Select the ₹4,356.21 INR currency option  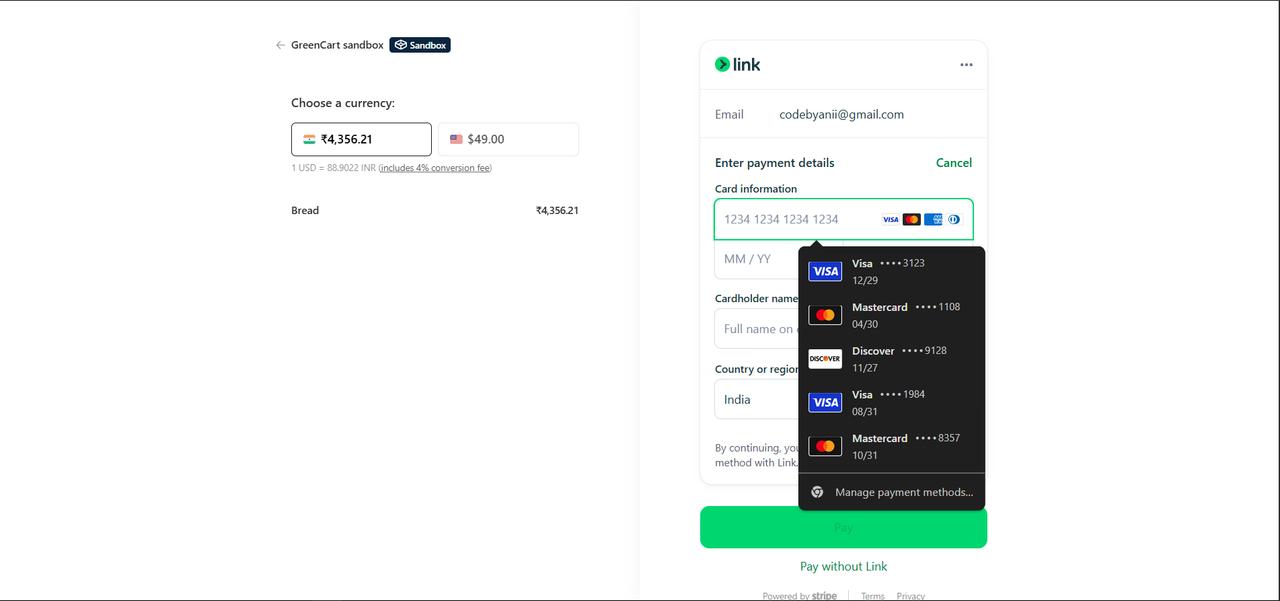click(361, 139)
